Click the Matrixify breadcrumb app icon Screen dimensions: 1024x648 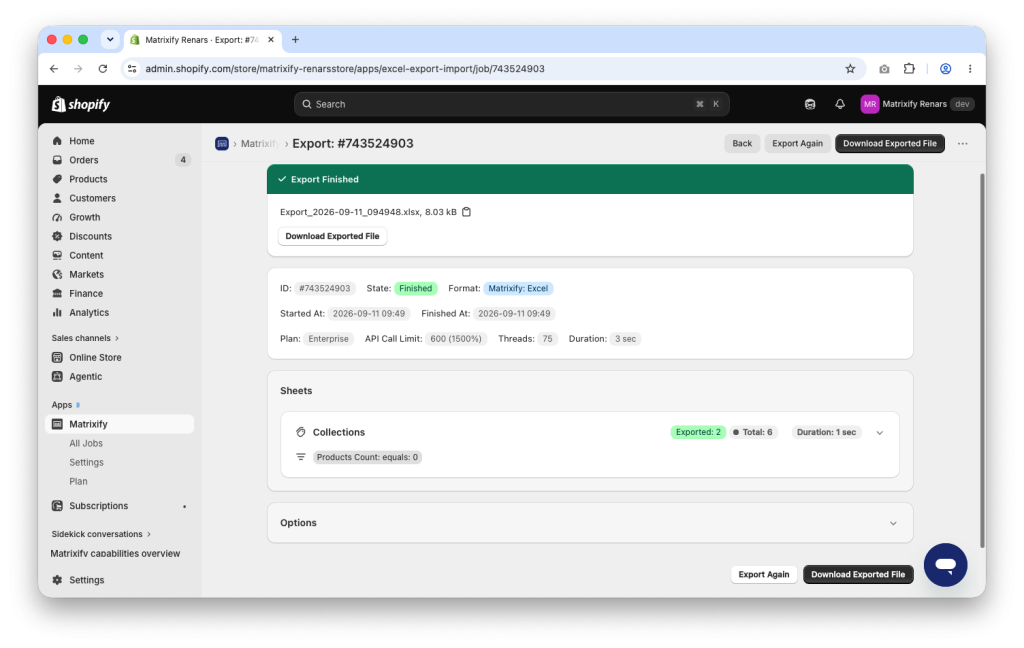tap(222, 144)
